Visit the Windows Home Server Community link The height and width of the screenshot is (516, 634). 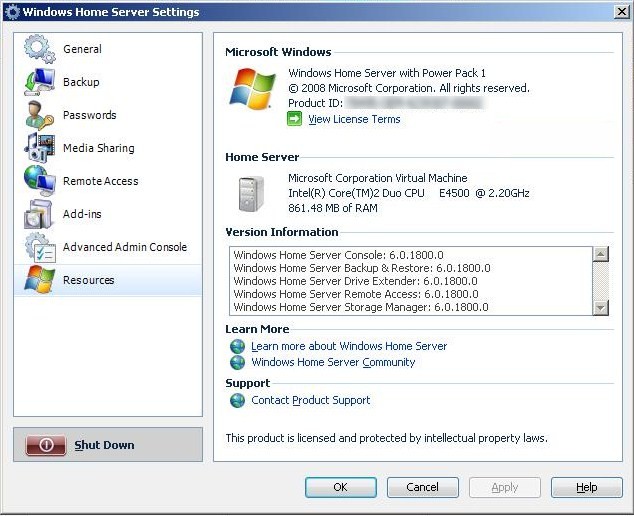333,362
